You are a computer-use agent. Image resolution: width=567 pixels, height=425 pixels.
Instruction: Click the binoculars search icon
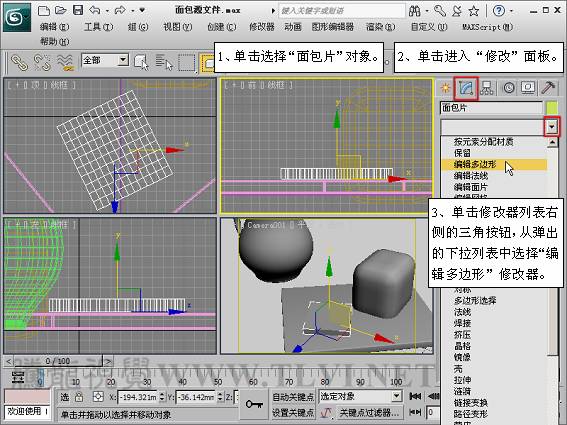[x=414, y=11]
